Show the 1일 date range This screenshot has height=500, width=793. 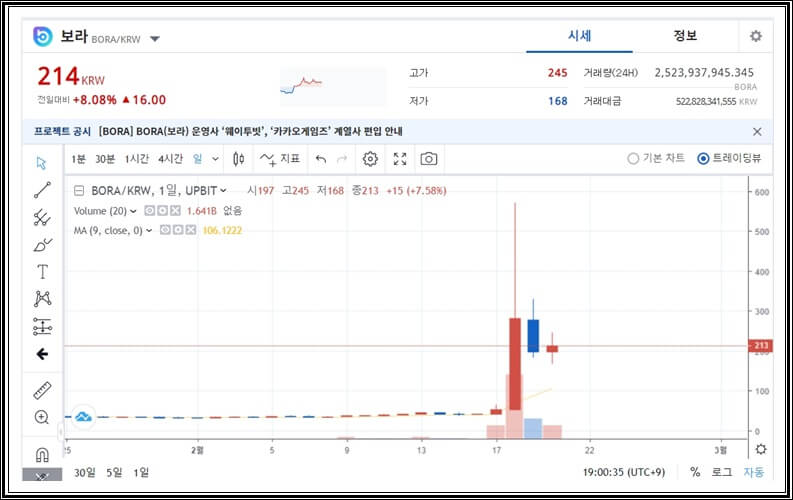point(141,473)
